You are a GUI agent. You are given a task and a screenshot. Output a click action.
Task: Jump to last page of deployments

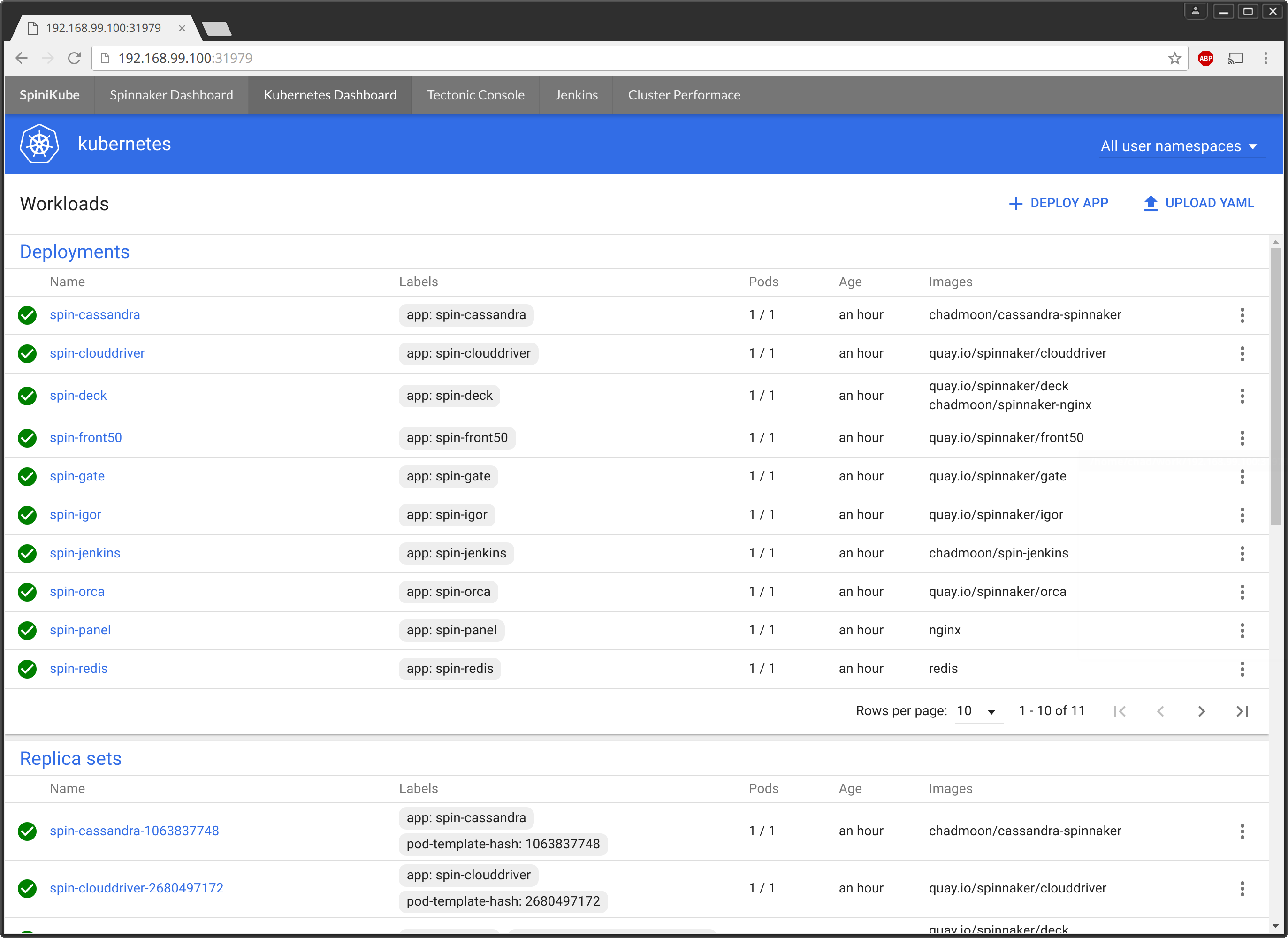(1242, 711)
